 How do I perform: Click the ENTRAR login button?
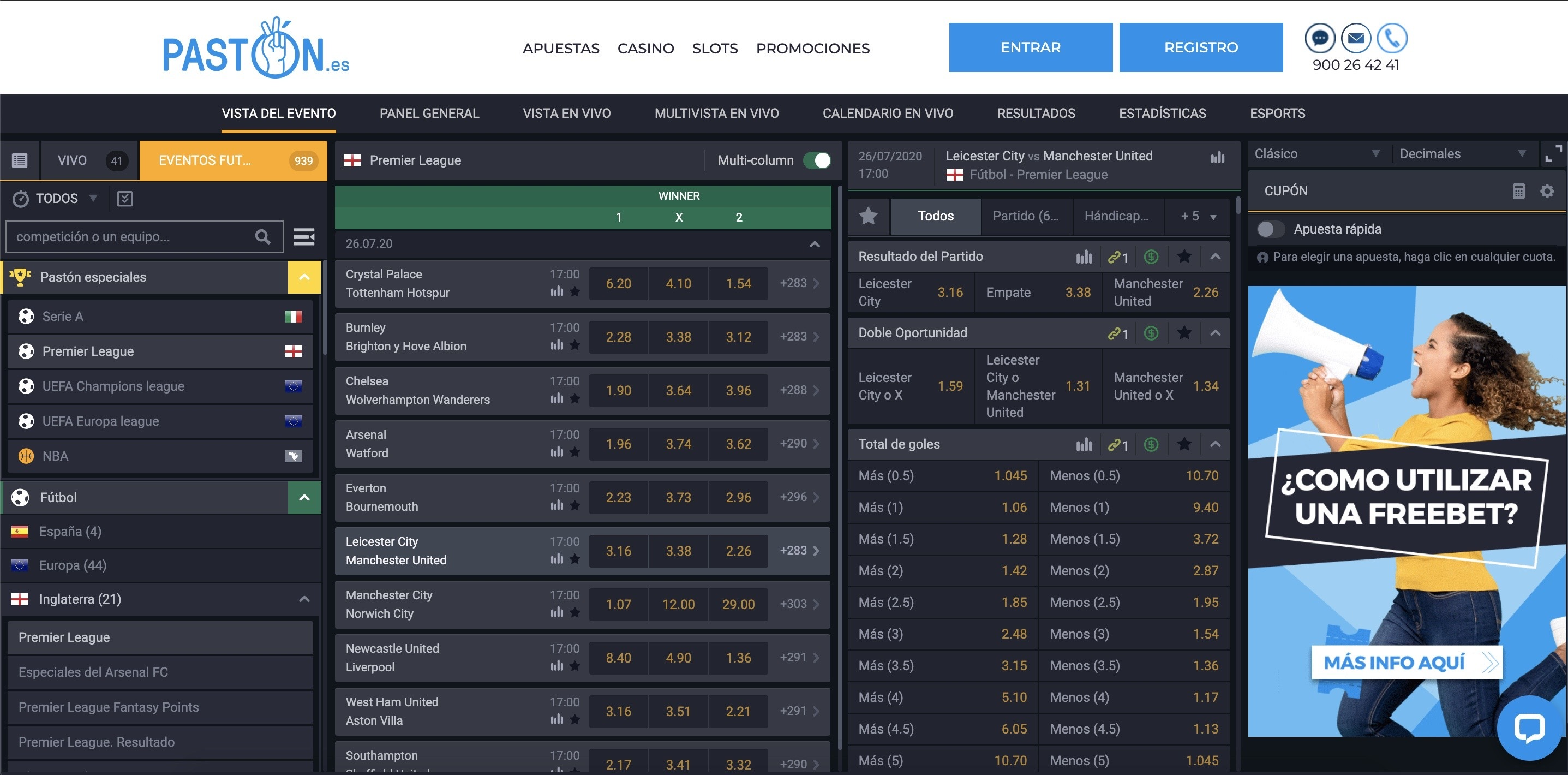click(x=1031, y=47)
